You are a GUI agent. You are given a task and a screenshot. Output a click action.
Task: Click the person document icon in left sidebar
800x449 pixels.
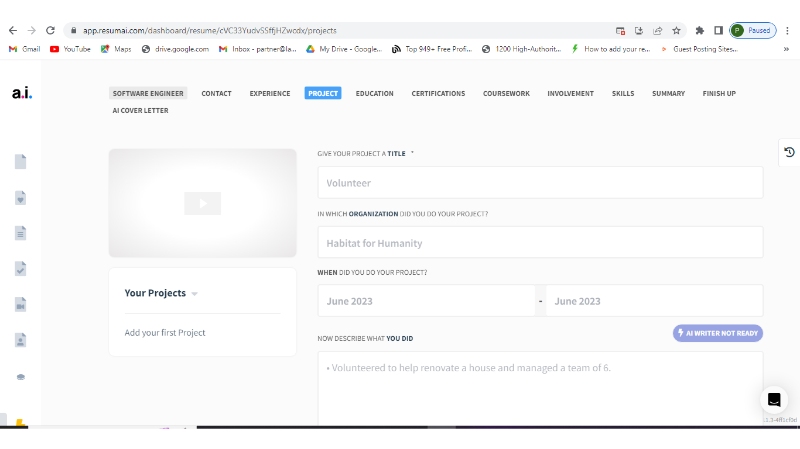pos(21,340)
